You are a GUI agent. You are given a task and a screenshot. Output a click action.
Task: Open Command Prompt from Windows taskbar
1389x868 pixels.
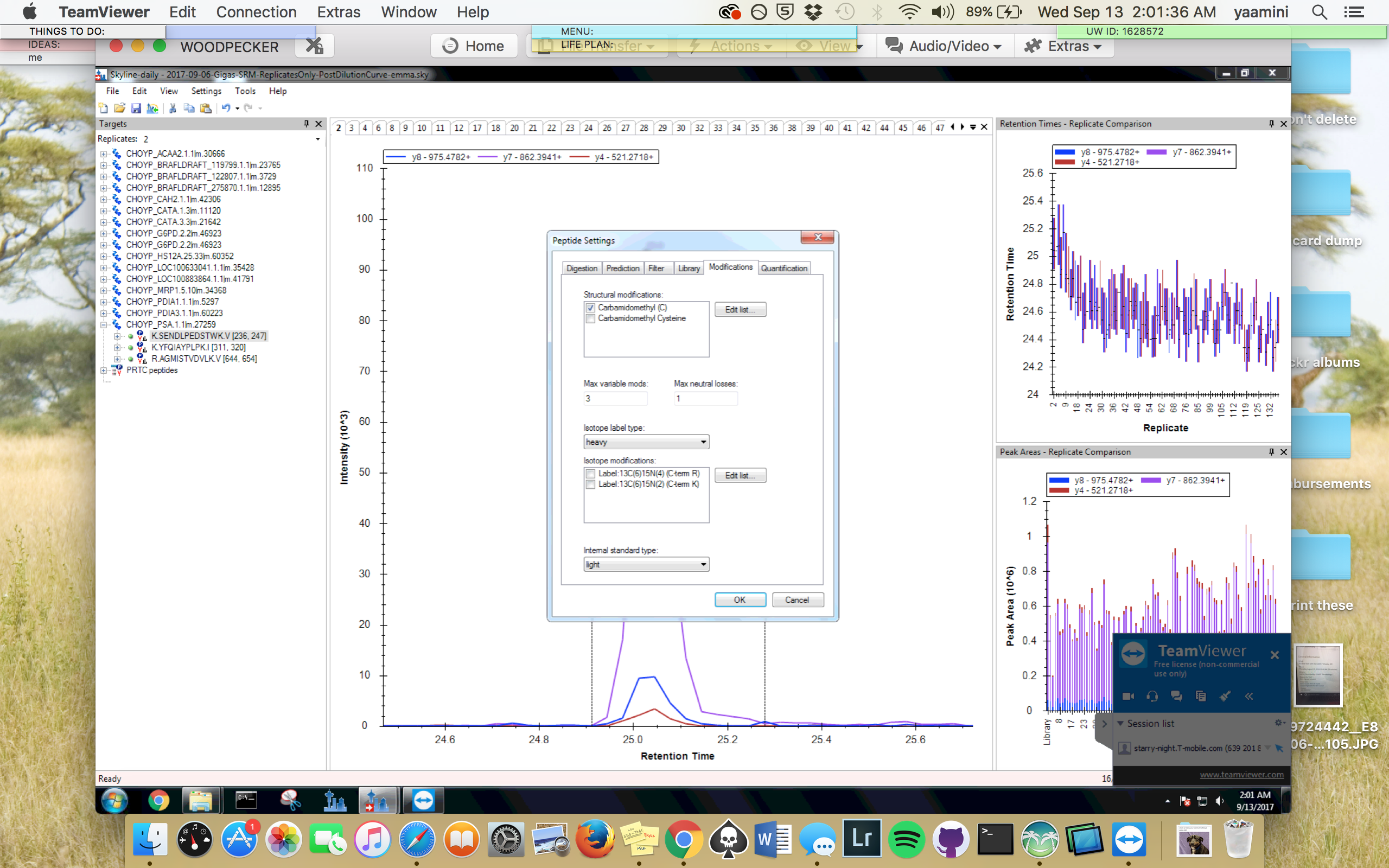coord(246,800)
